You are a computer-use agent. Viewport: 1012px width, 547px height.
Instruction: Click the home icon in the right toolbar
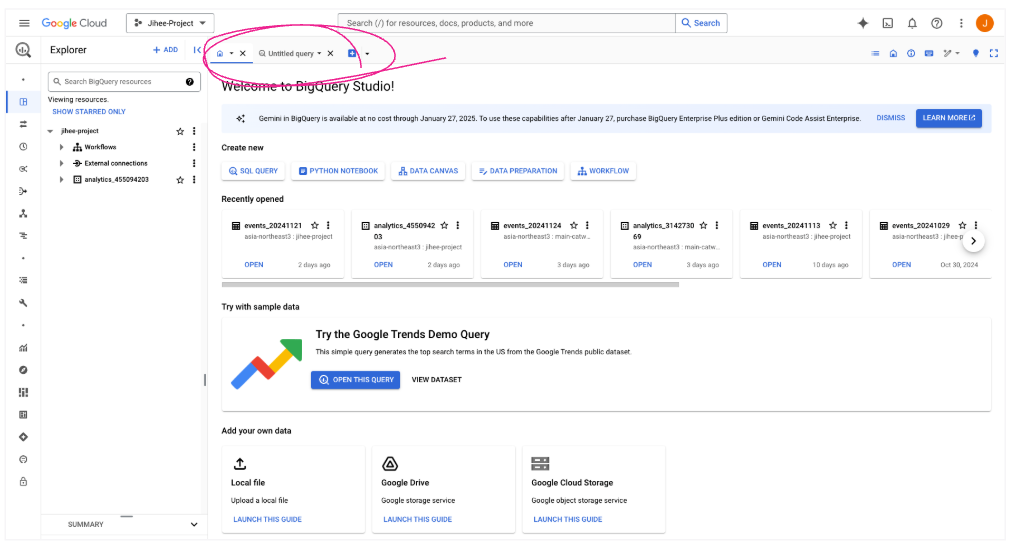click(x=893, y=54)
